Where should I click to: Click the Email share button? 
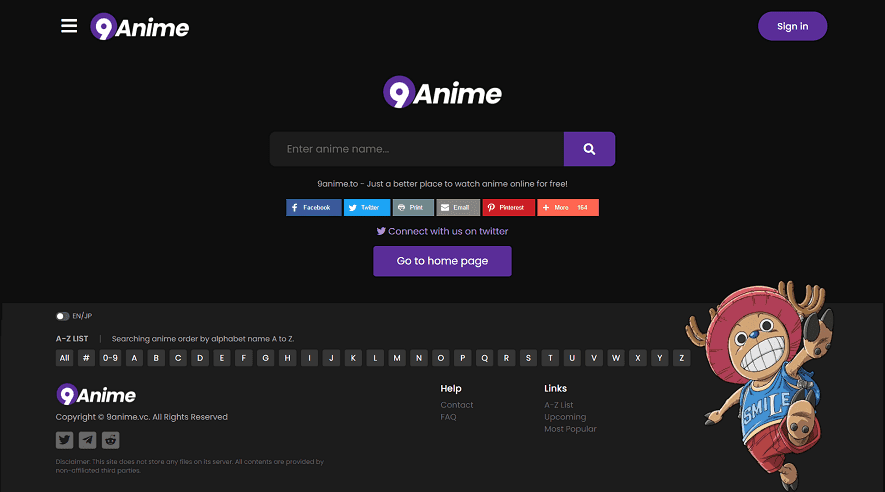[458, 208]
